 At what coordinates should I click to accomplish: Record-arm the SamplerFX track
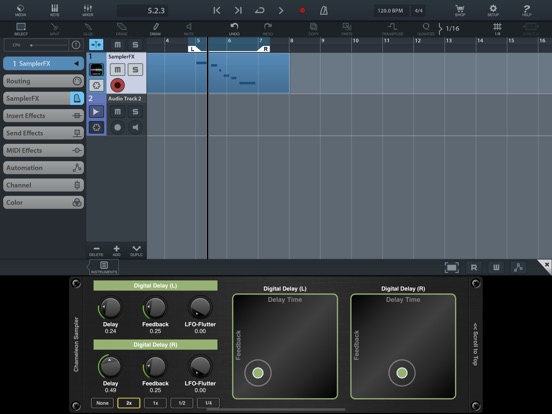coord(118,85)
